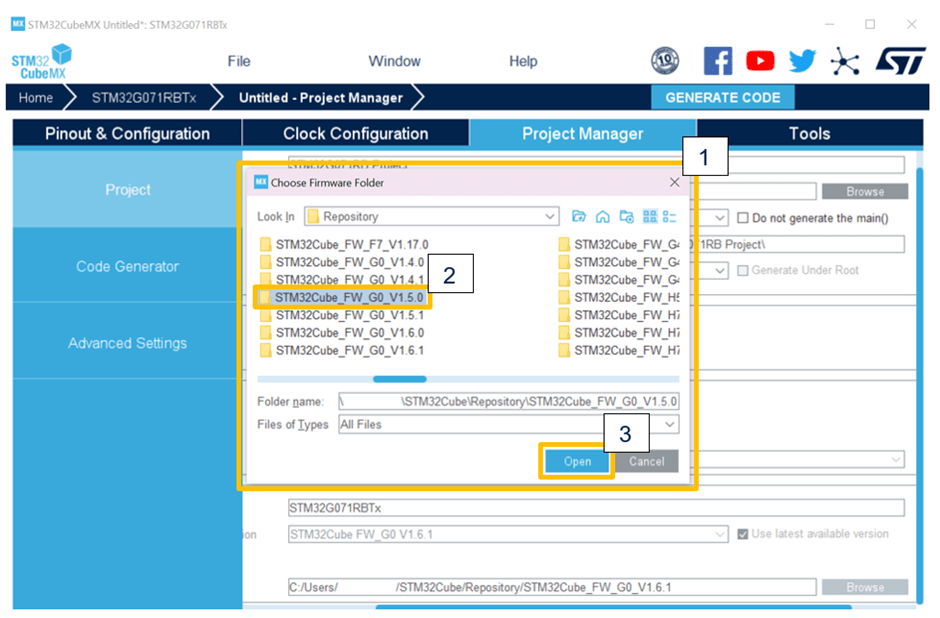The height and width of the screenshot is (618, 940).
Task: Expand the Look In Repository dropdown
Action: click(x=549, y=216)
